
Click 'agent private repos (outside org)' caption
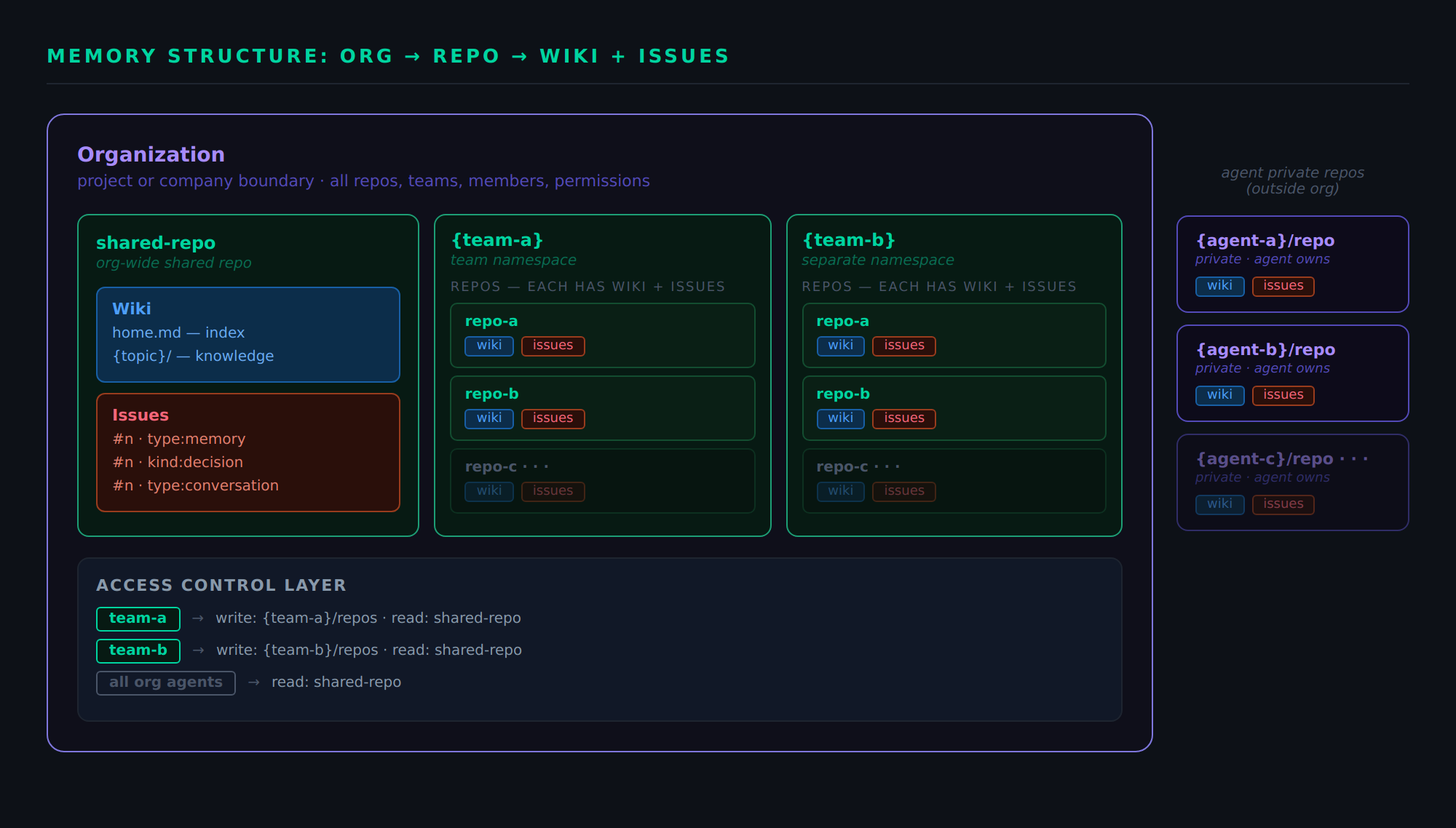(x=1293, y=180)
